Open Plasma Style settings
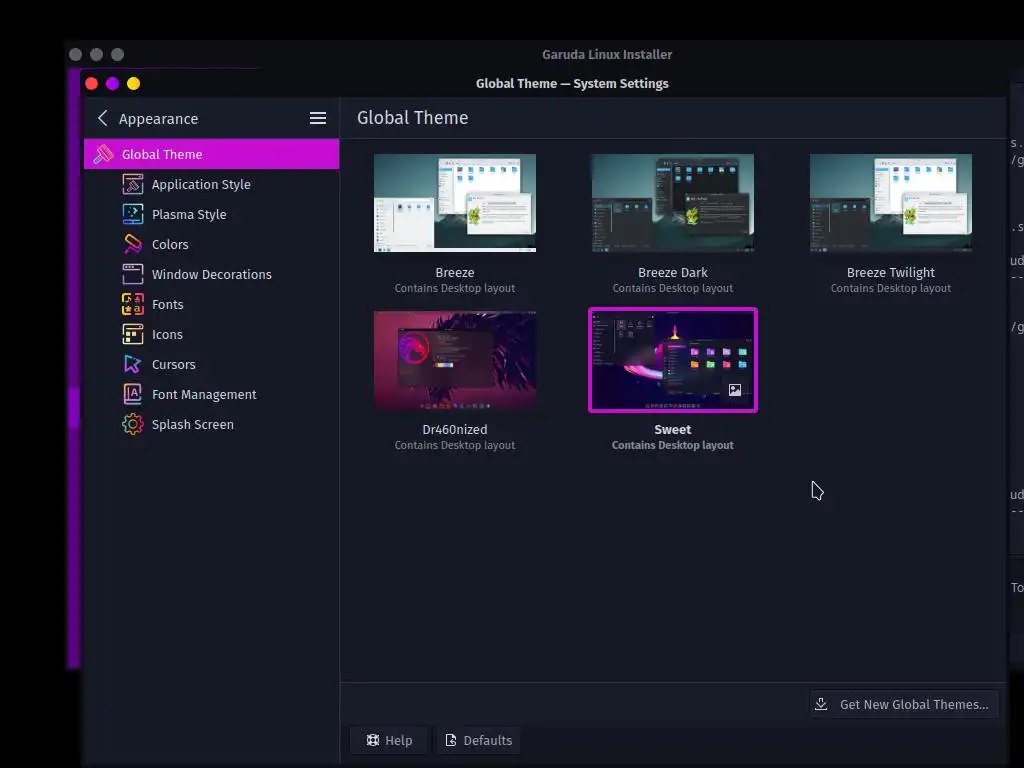The image size is (1024, 768). click(212, 214)
